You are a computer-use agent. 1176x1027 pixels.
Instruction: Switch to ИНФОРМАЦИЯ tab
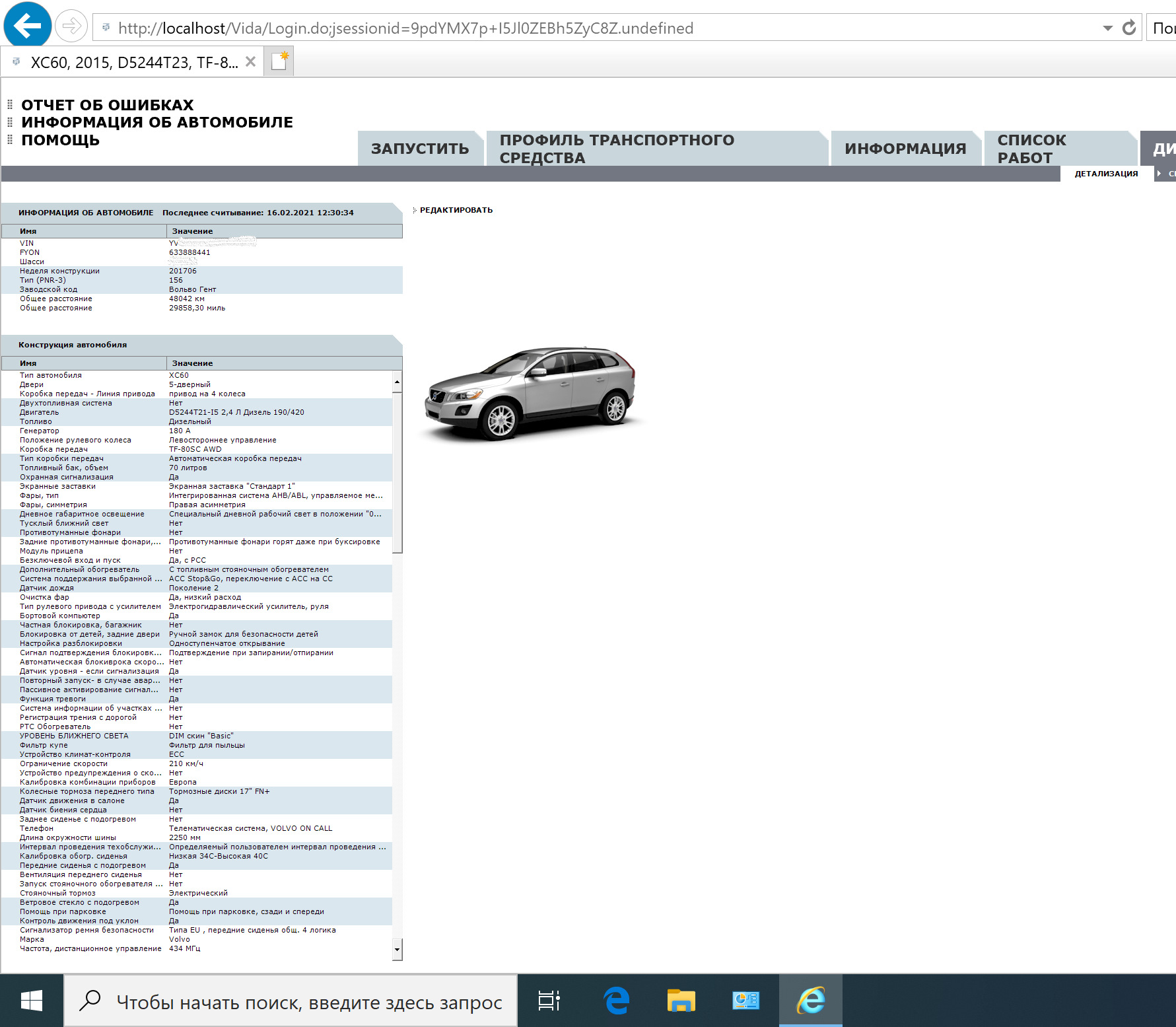(x=905, y=149)
